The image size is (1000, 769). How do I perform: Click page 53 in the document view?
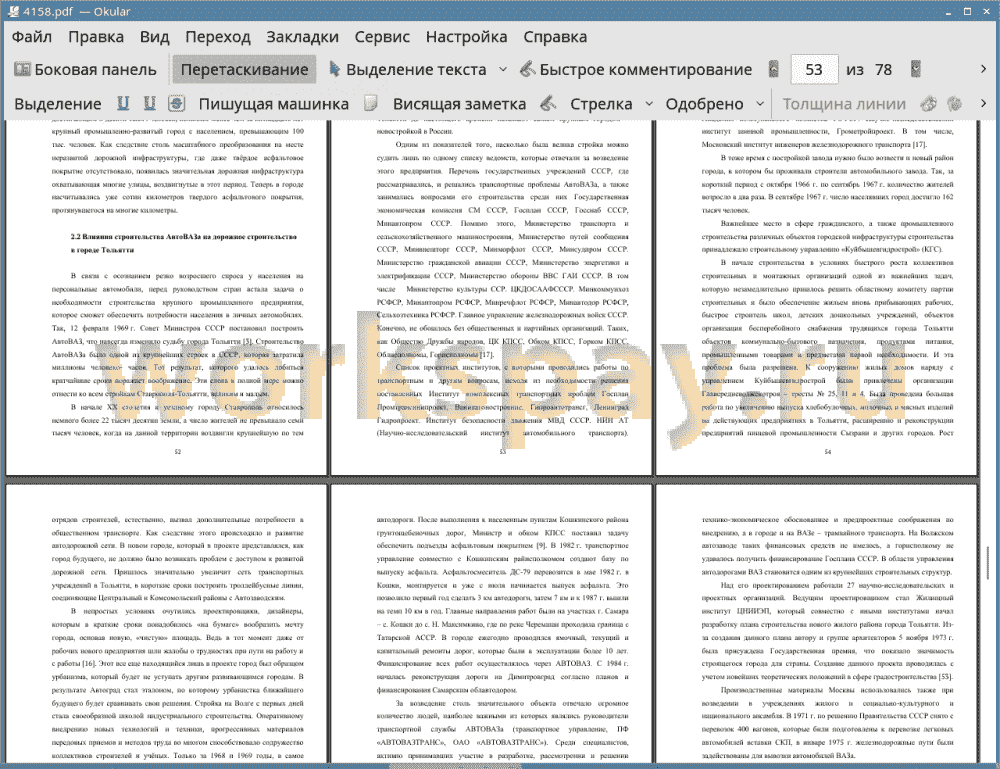(x=491, y=297)
